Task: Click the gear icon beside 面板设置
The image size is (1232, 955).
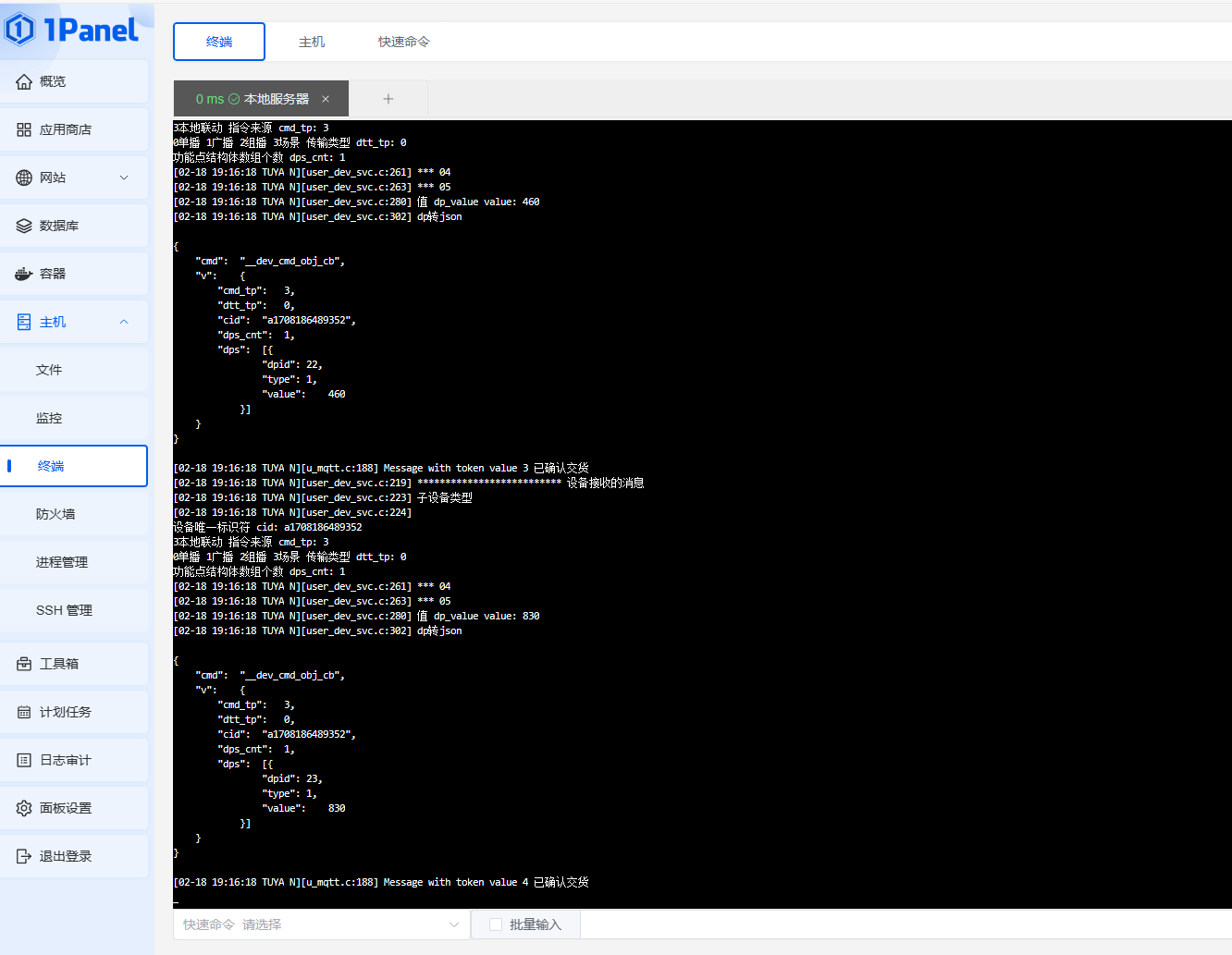Action: (24, 808)
